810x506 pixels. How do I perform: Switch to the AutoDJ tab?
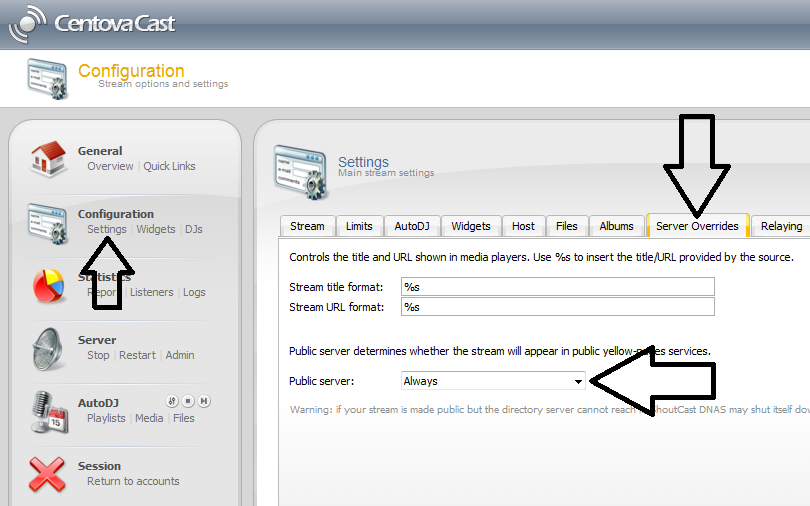tap(412, 226)
